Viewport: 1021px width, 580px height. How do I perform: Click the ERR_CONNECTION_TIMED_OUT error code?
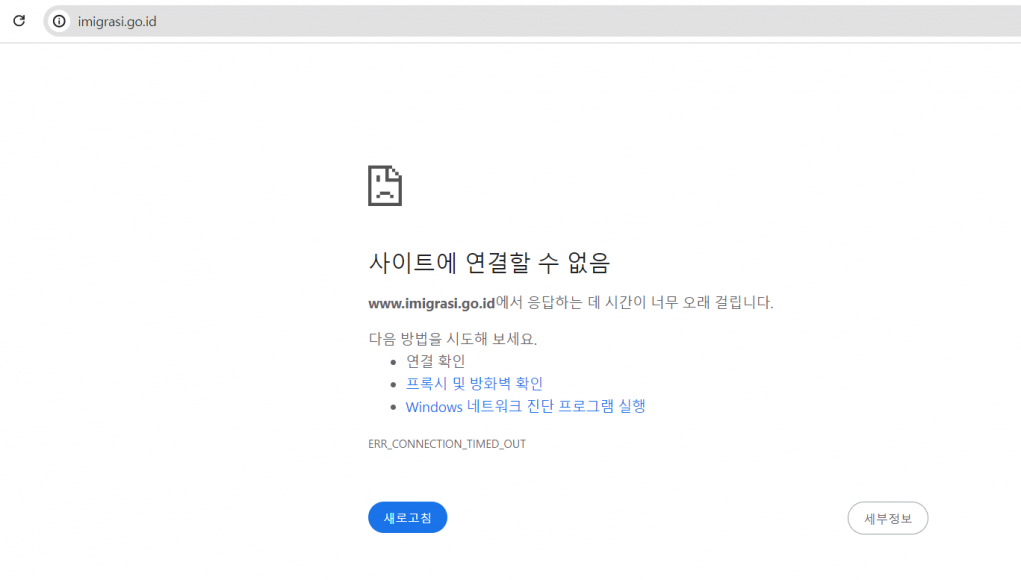pyautogui.click(x=447, y=444)
